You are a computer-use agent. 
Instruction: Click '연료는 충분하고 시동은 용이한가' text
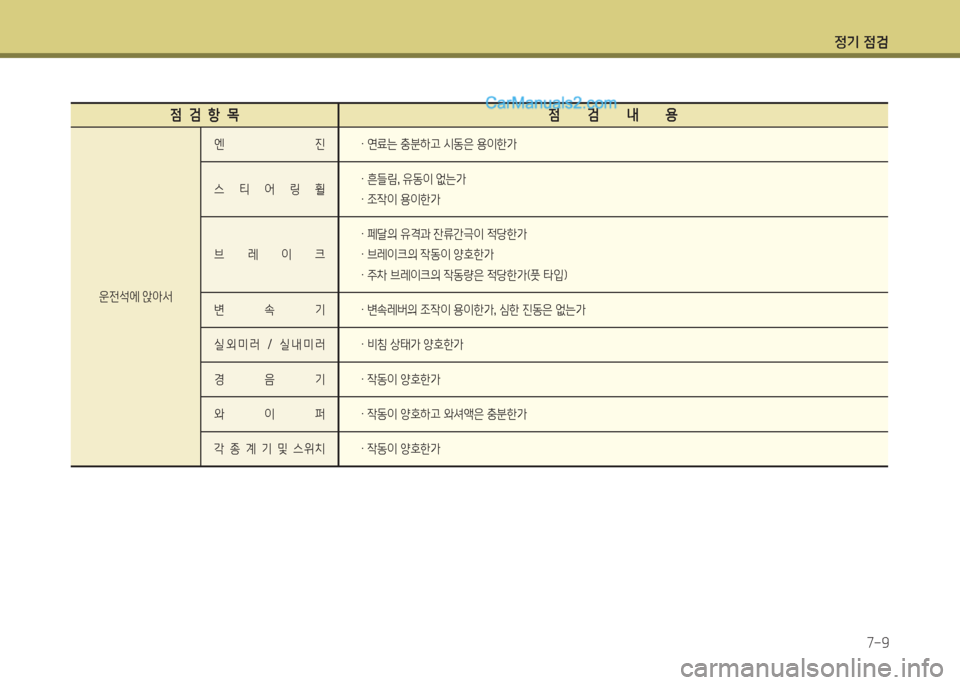(x=441, y=144)
